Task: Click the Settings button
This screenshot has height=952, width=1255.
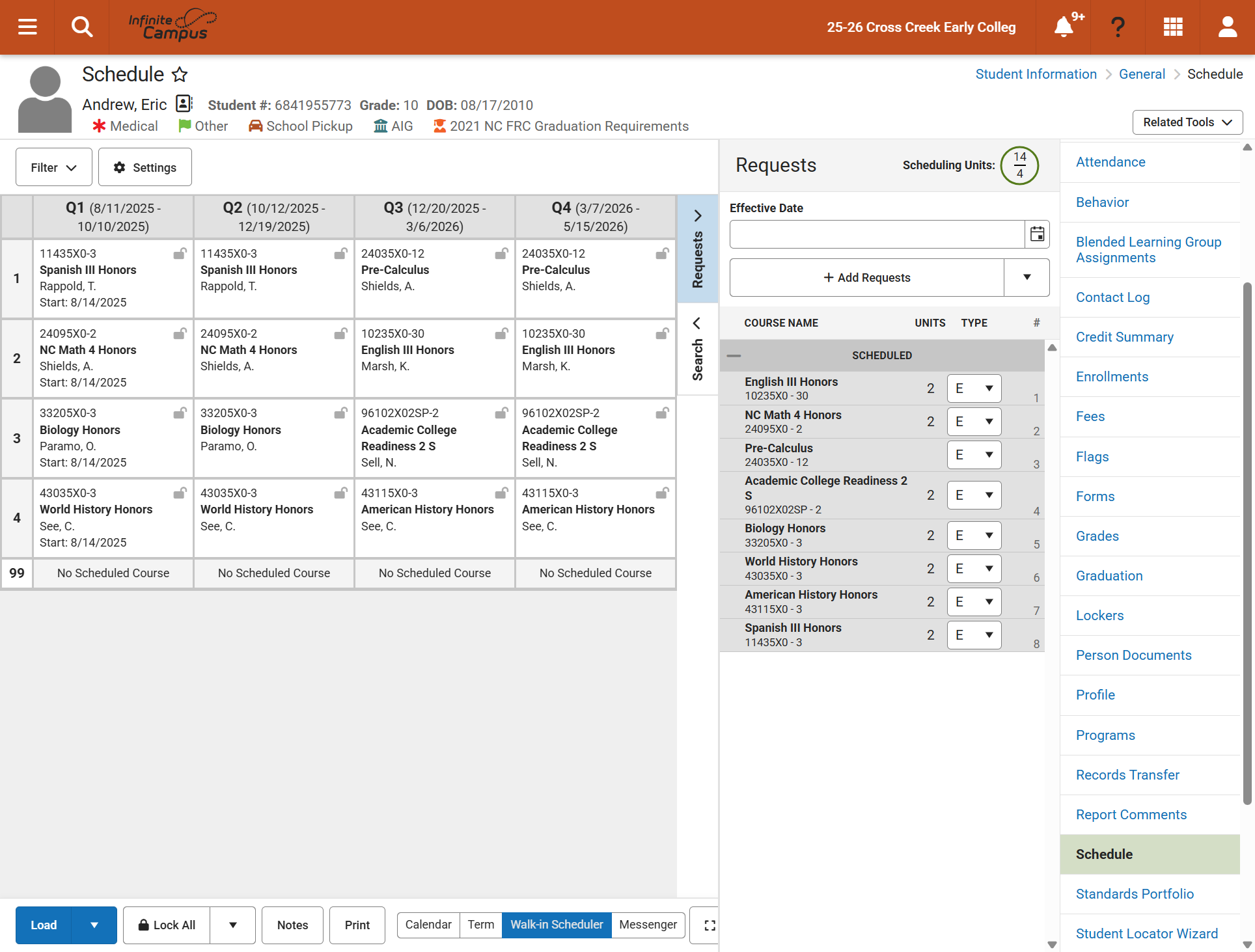Action: (145, 167)
